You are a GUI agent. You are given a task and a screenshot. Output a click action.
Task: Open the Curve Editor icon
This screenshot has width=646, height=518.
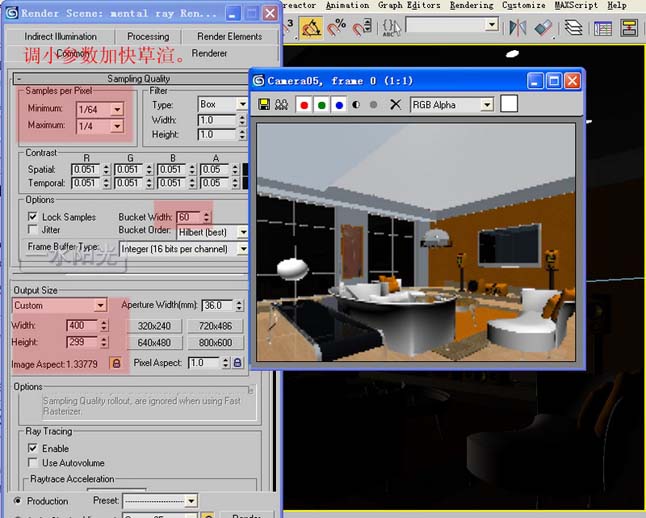point(603,29)
